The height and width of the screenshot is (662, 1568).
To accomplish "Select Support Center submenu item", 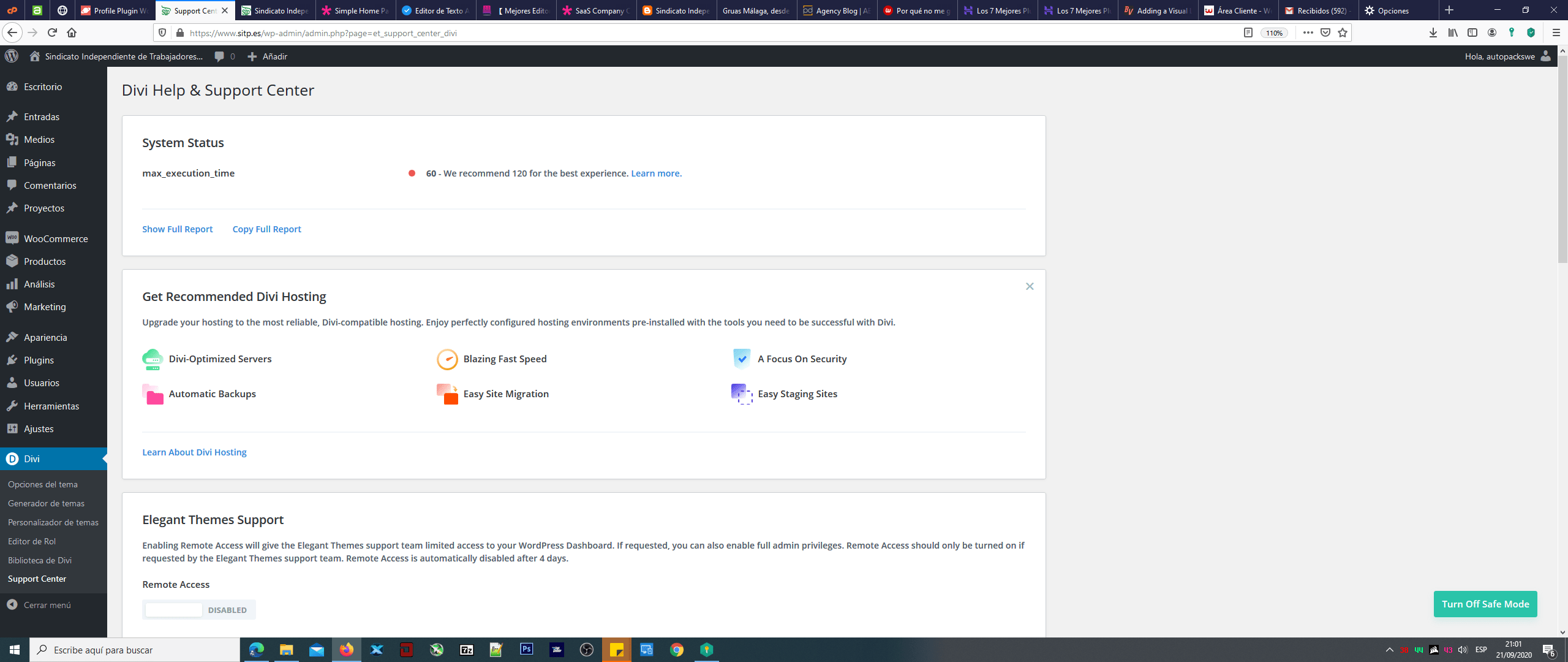I will (37, 579).
